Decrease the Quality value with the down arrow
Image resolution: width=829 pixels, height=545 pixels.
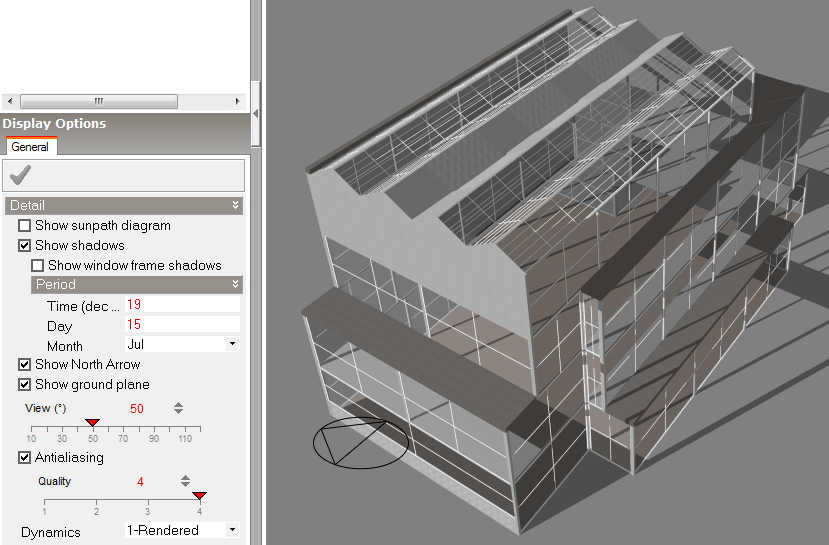185,486
